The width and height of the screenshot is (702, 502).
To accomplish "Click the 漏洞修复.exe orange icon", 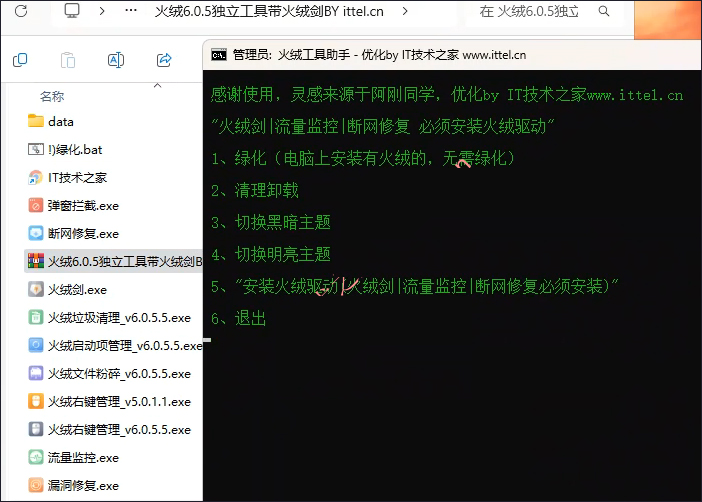I will tap(36, 485).
